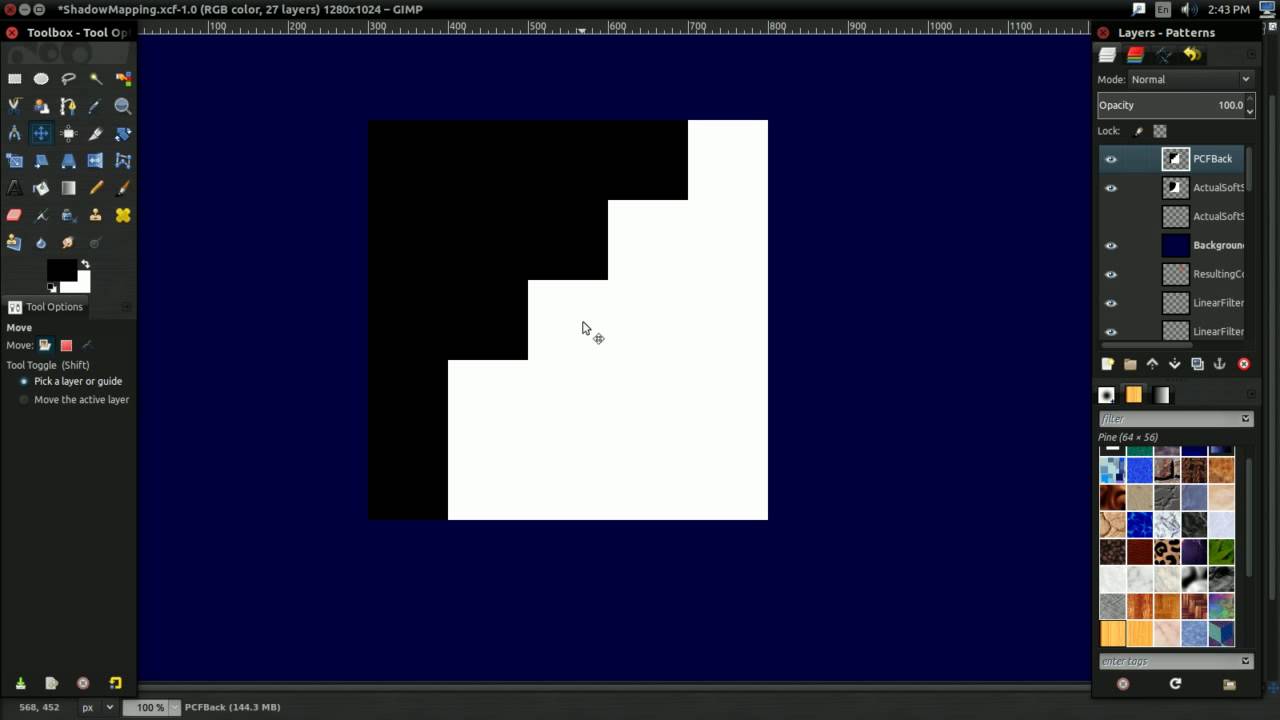Select the Clone stamp tool
Viewport: 1280px width, 720px height.
(95, 215)
